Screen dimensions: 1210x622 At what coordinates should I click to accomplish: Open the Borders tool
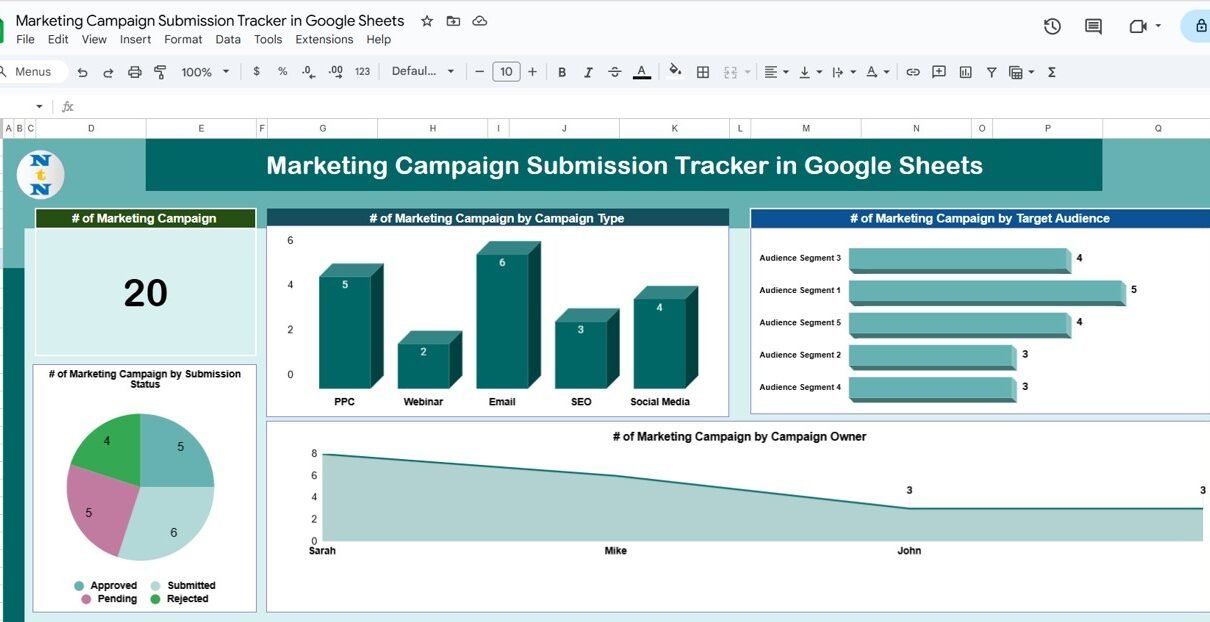pos(703,72)
